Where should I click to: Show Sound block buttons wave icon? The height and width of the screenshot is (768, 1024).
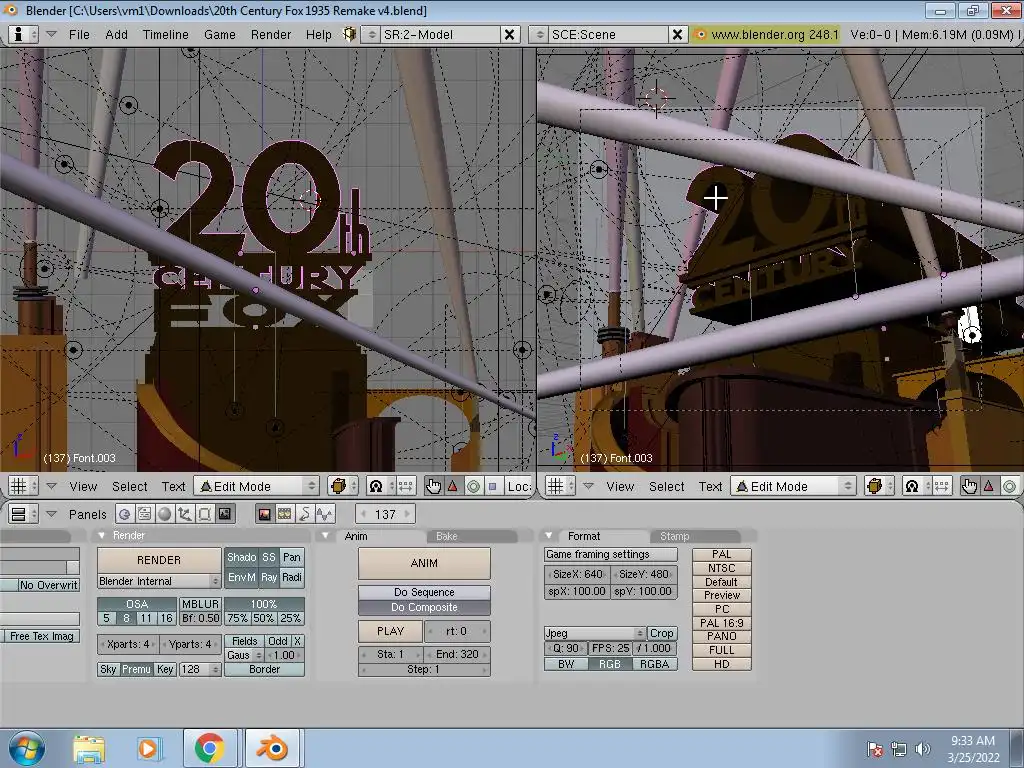(325, 514)
